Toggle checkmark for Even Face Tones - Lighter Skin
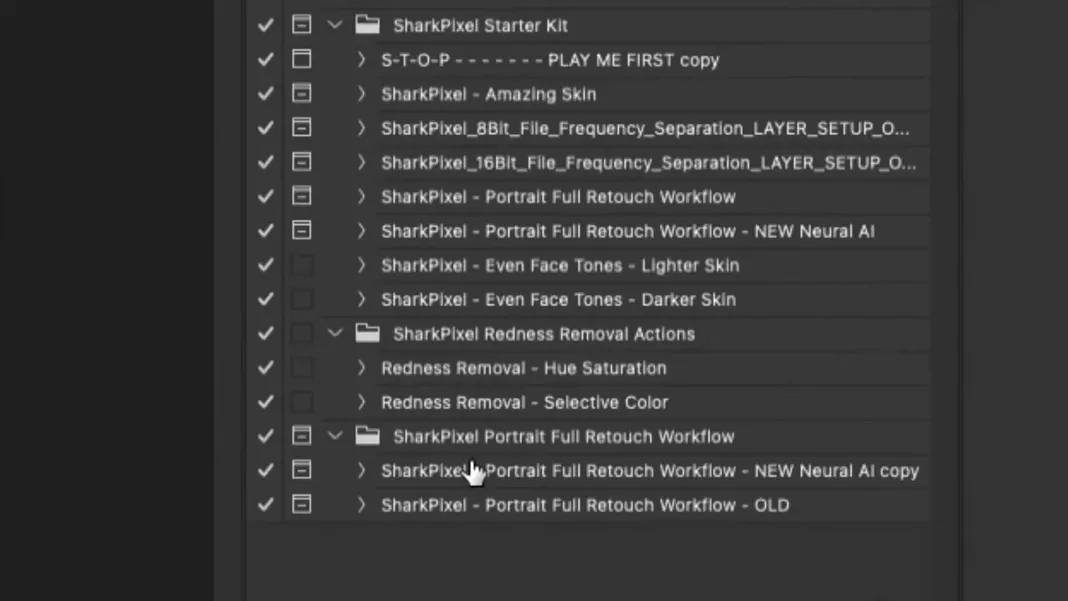1068x601 pixels. [266, 265]
